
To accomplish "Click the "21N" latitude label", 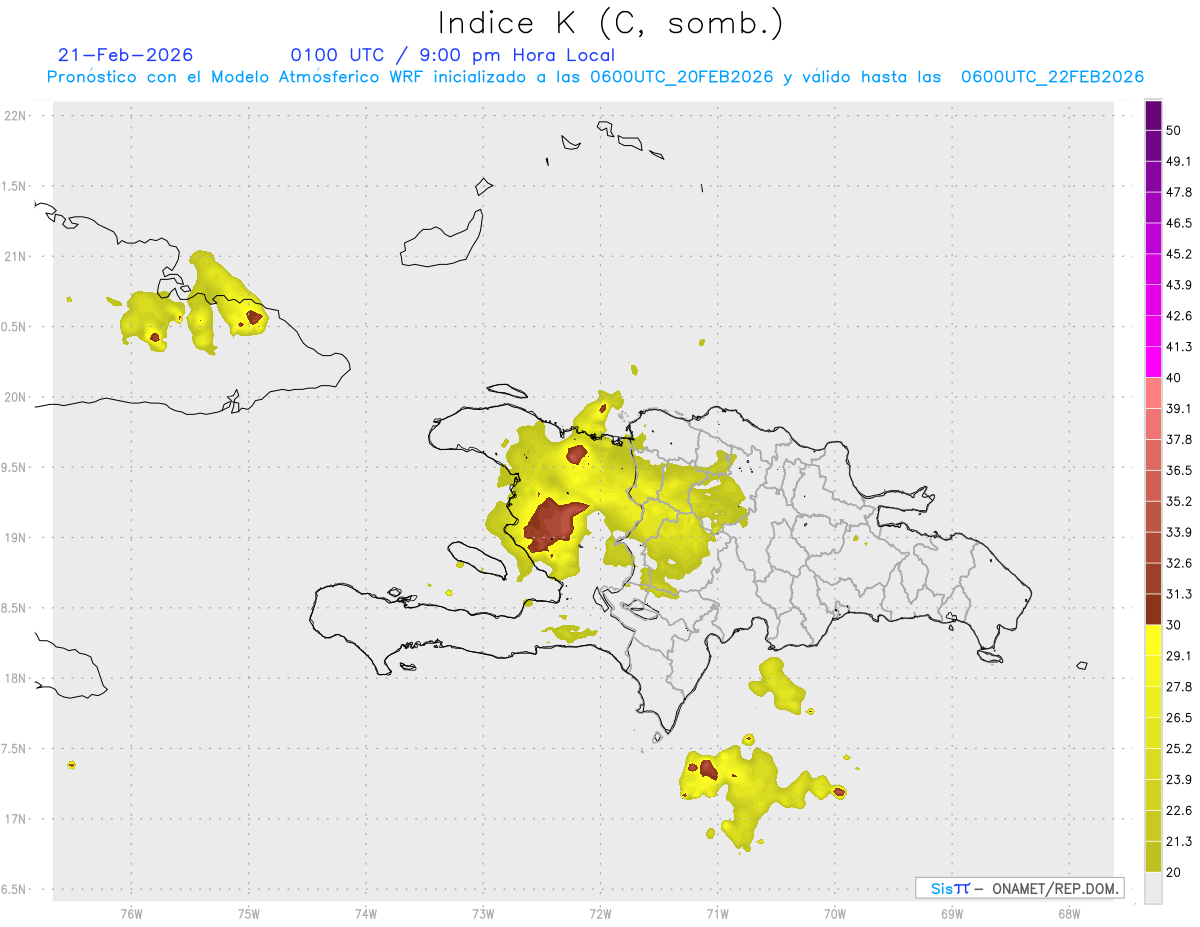I will point(16,256).
